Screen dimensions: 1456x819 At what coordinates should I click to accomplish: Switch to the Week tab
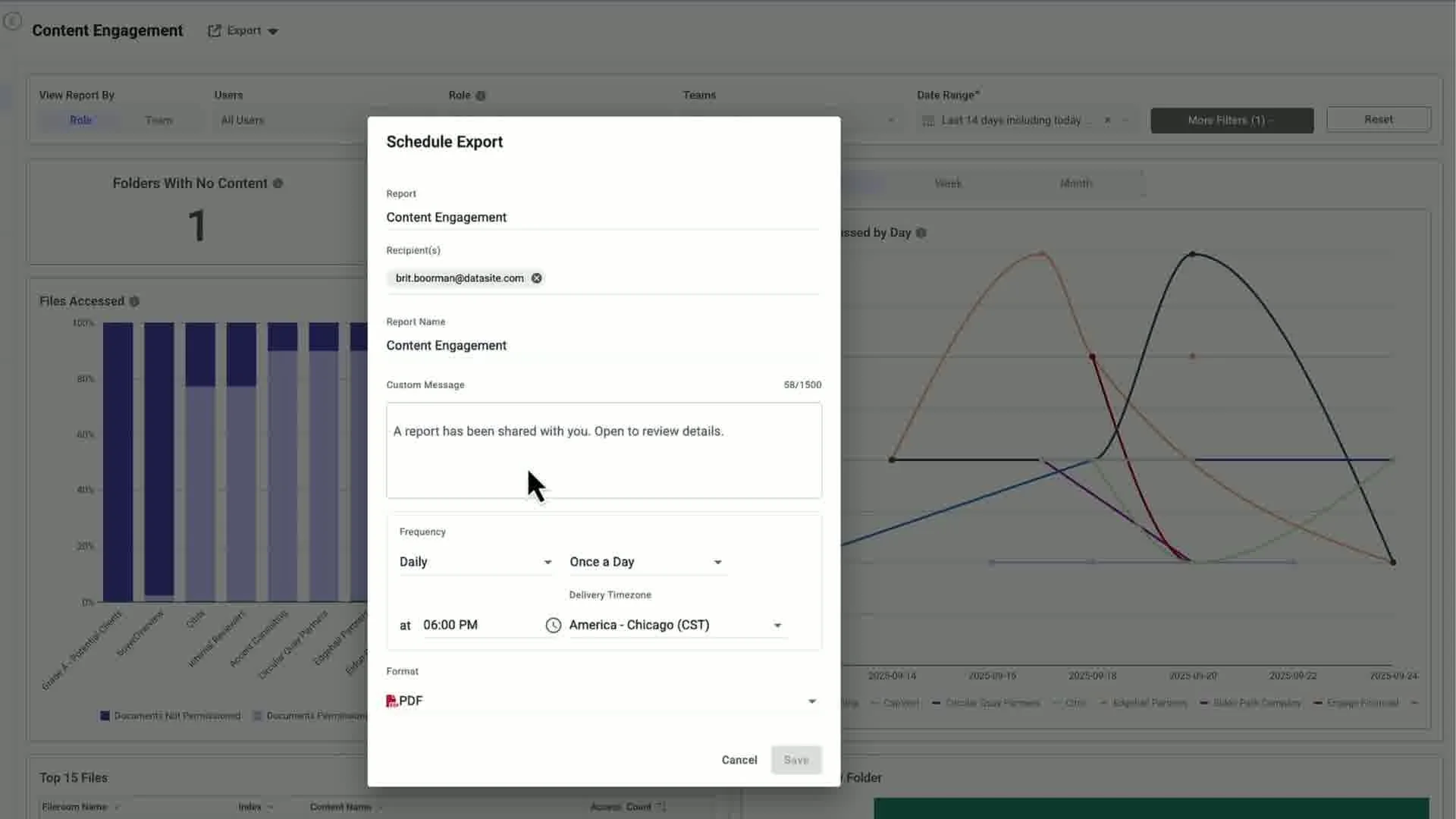947,183
